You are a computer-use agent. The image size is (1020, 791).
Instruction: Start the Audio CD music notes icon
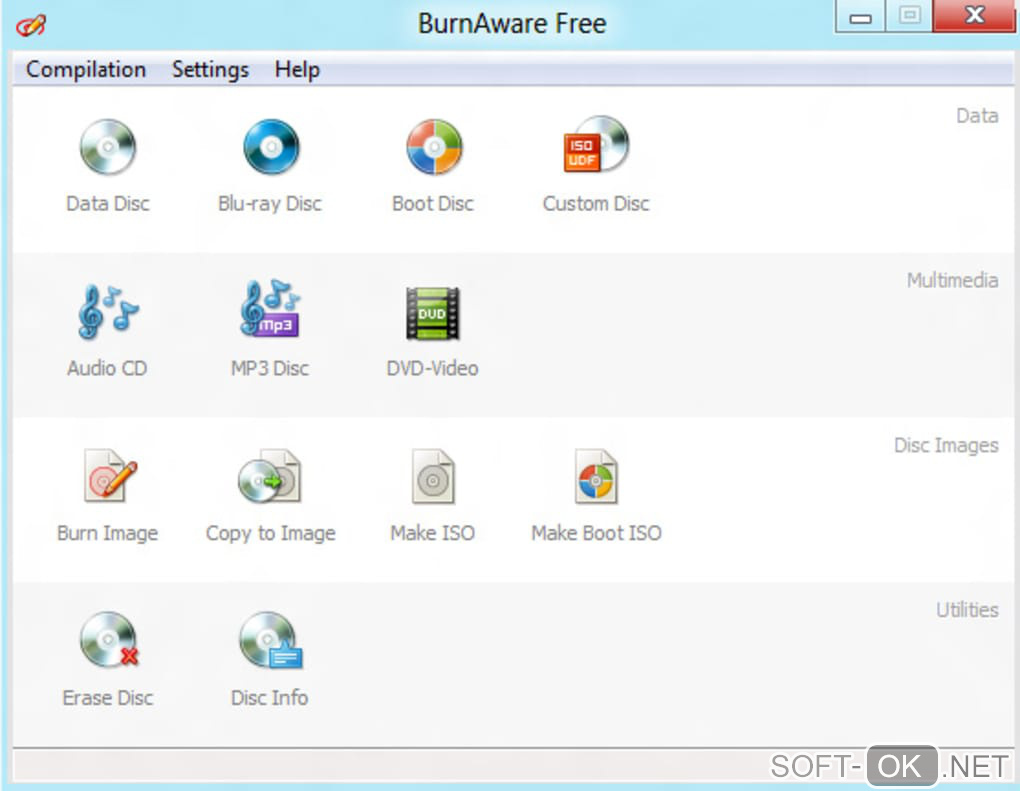[108, 312]
